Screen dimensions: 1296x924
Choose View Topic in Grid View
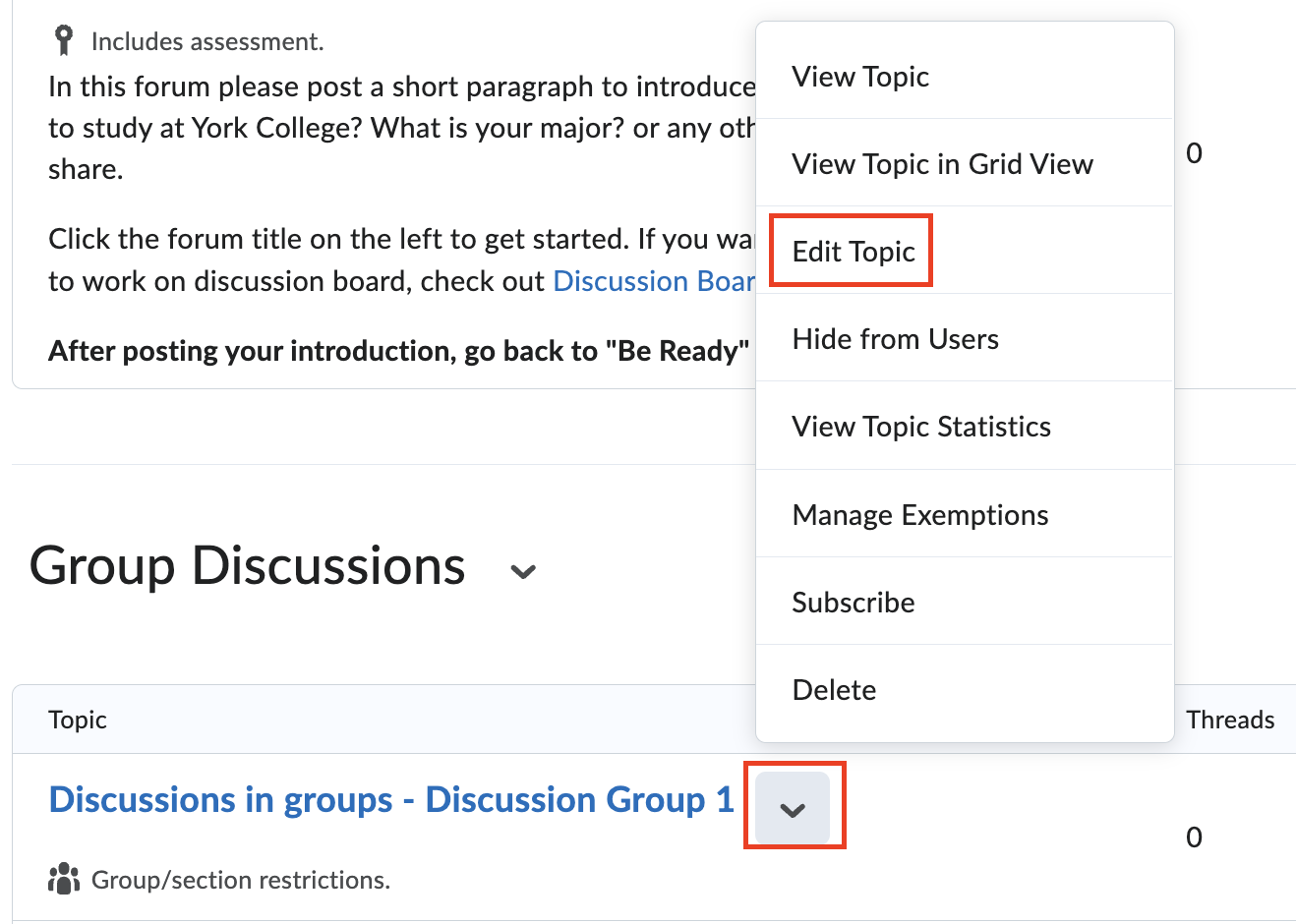[942, 164]
